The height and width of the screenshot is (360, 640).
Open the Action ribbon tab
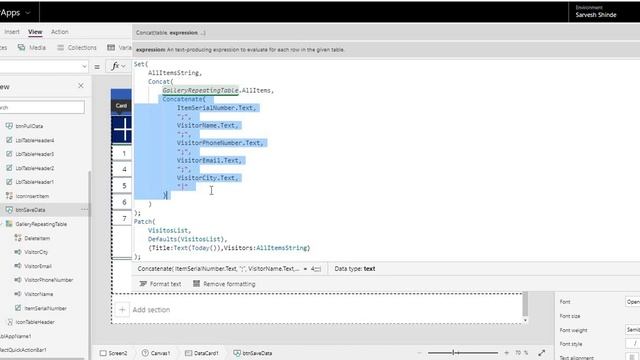(60, 31)
